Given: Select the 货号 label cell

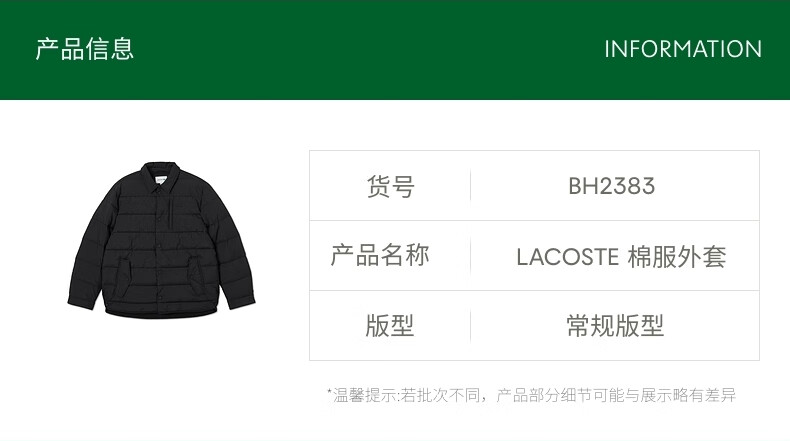Looking at the screenshot, I should tap(390, 186).
